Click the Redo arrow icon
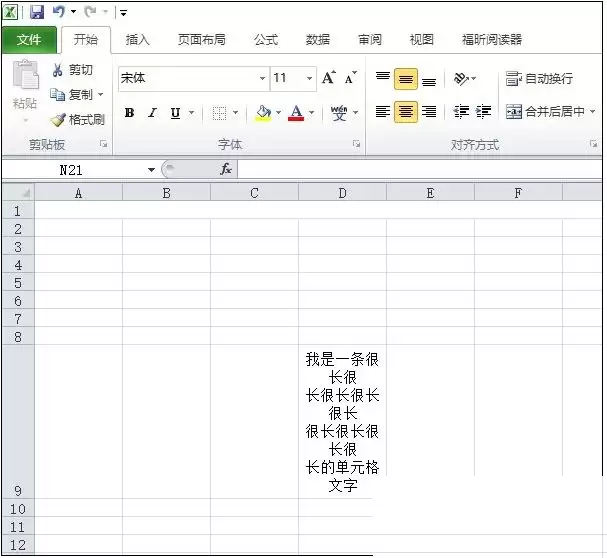The height and width of the screenshot is (558, 607). point(91,12)
